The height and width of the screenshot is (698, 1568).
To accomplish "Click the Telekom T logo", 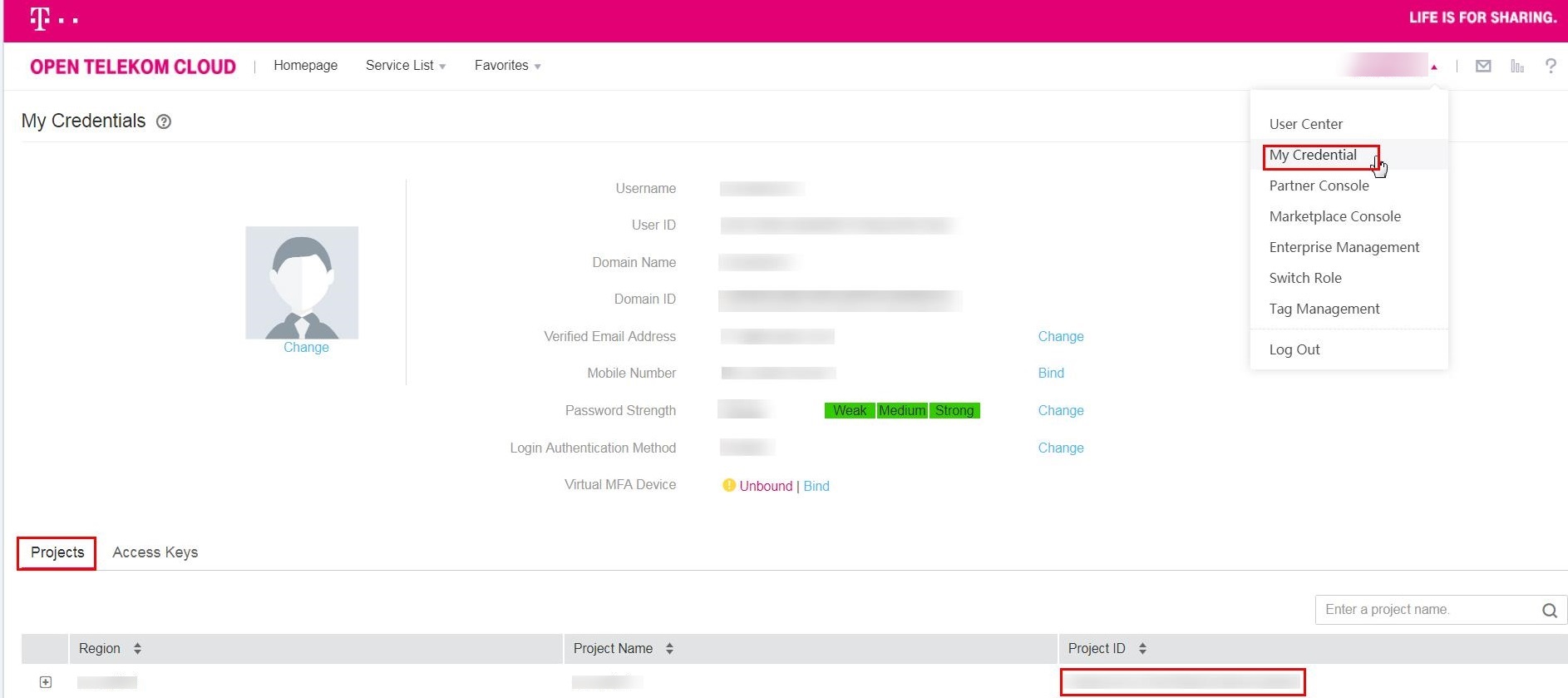I will (54, 18).
